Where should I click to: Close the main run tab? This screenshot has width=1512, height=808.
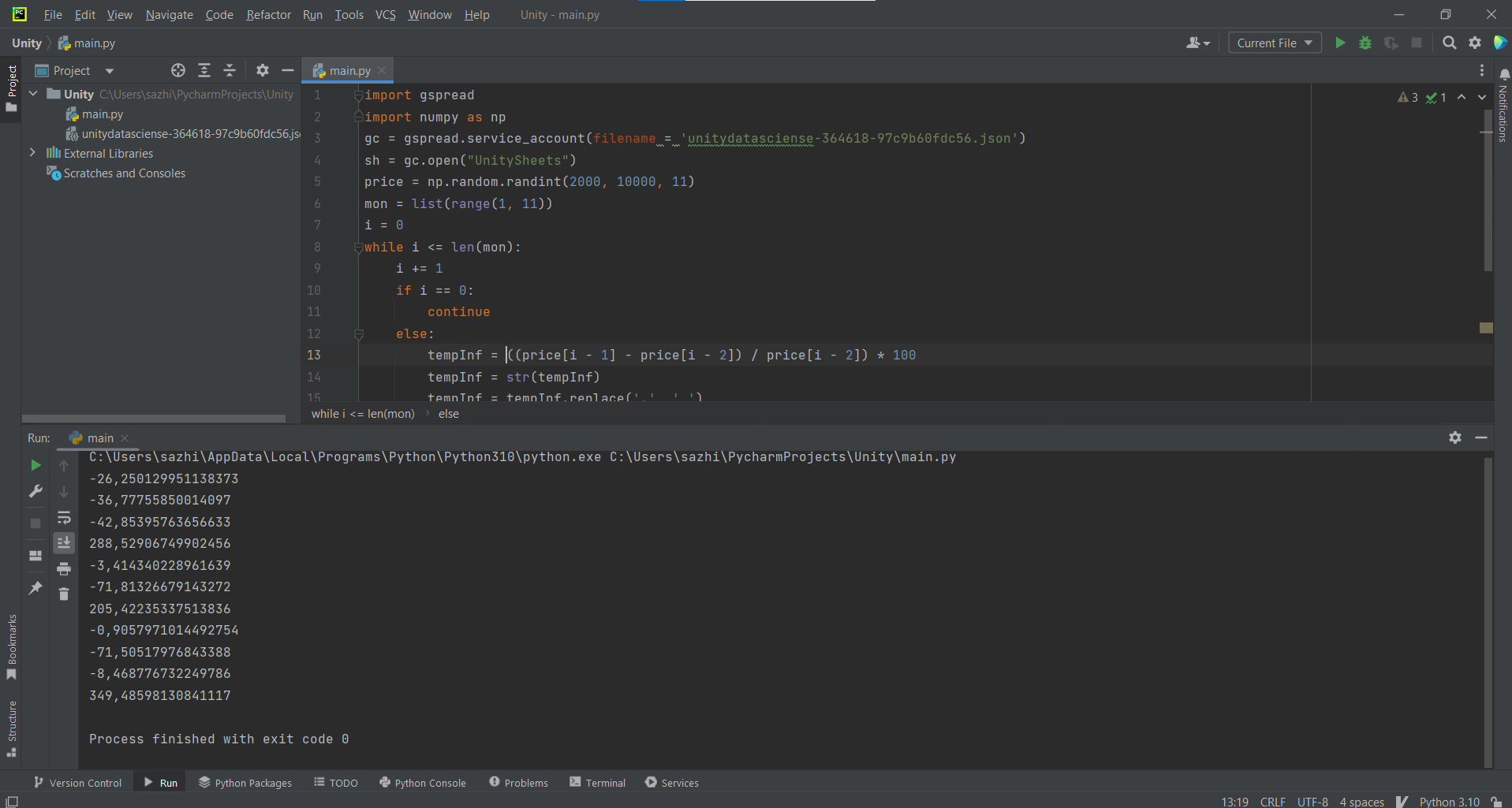click(x=125, y=438)
